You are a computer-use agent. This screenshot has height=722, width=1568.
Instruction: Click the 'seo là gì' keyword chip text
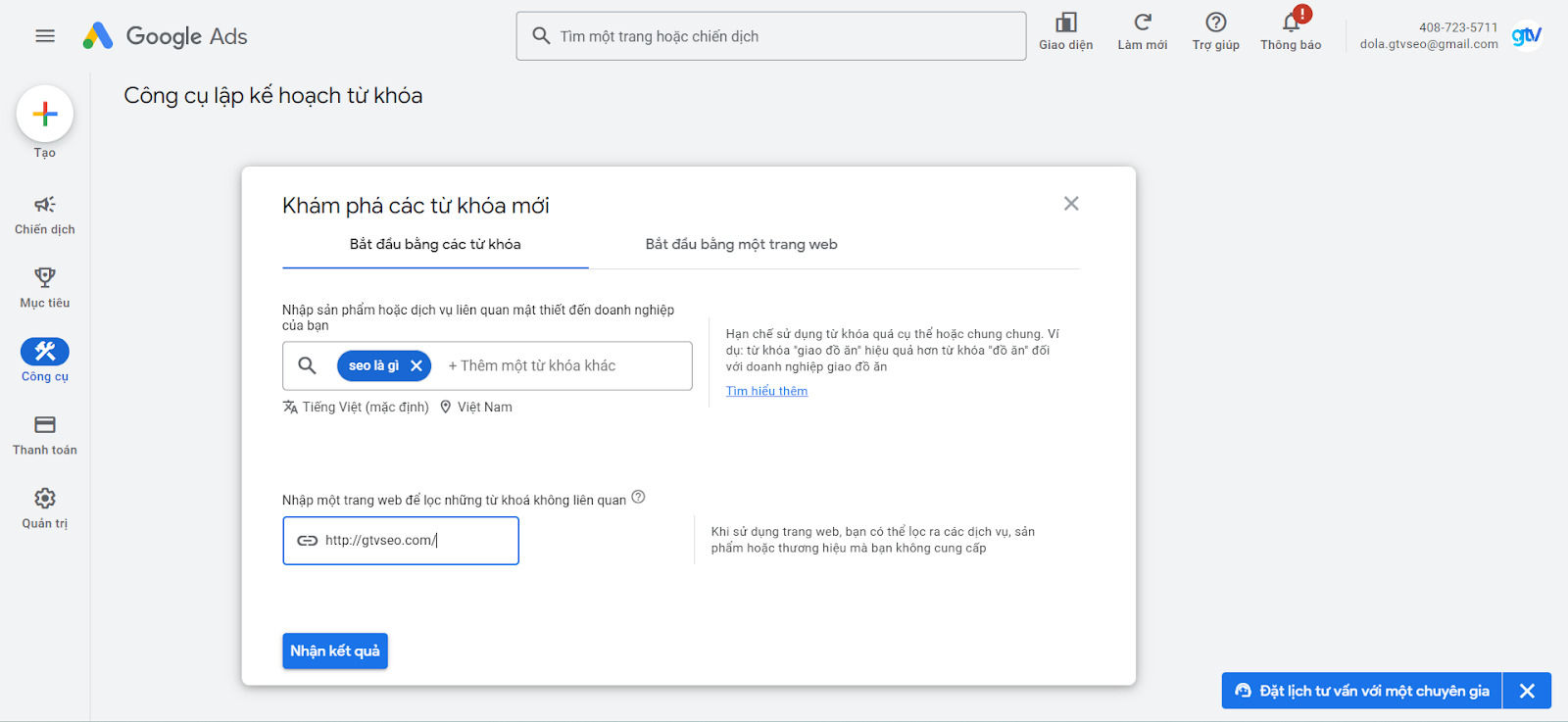point(373,365)
